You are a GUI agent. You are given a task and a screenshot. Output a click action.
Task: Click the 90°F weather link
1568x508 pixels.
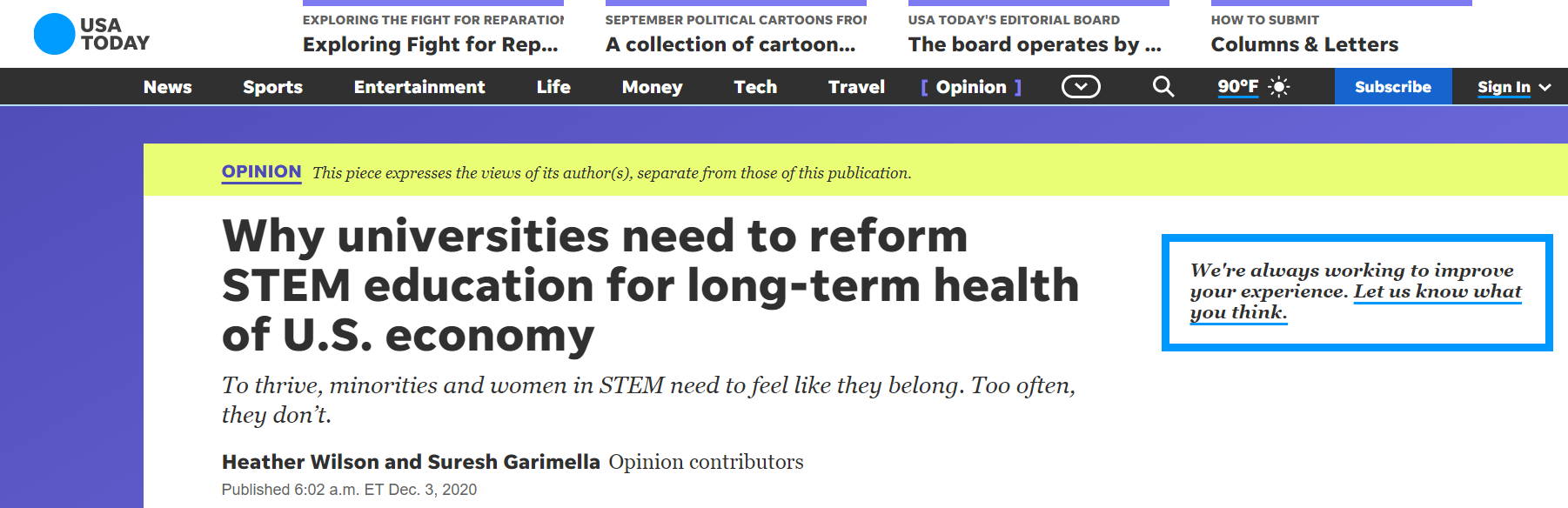(1238, 86)
